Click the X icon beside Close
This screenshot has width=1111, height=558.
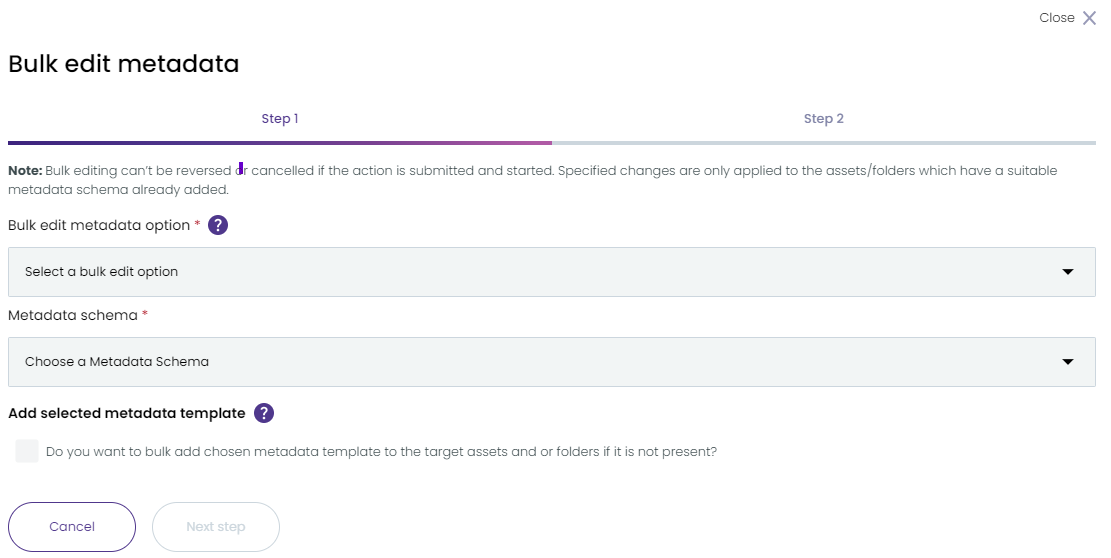(x=1090, y=18)
